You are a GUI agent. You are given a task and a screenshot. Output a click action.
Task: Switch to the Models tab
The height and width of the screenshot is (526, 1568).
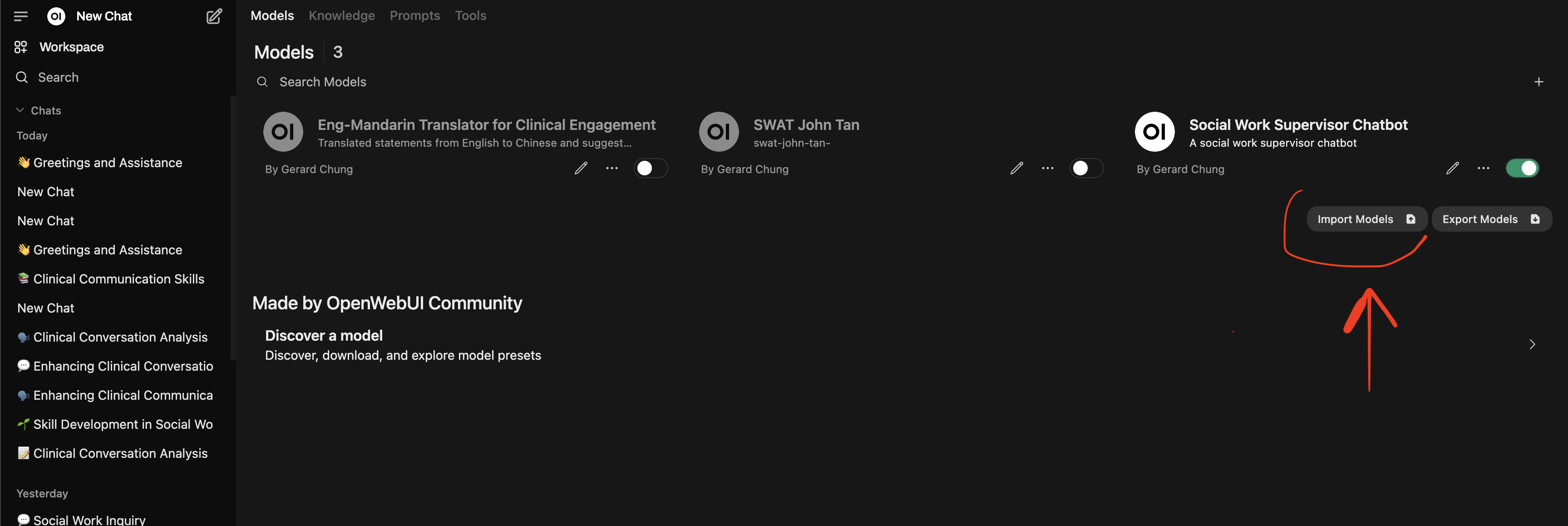coord(272,16)
